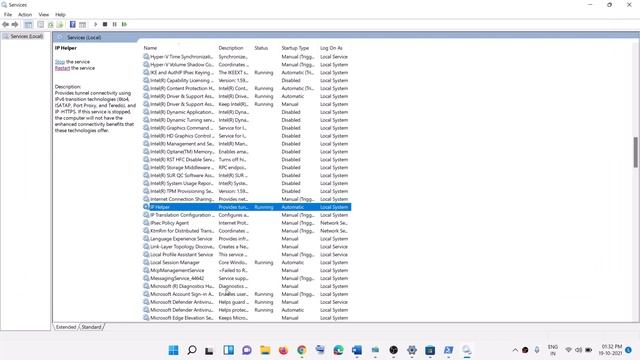Click the Back arrow in the toolbar
640x360 pixels.
pos(6,24)
